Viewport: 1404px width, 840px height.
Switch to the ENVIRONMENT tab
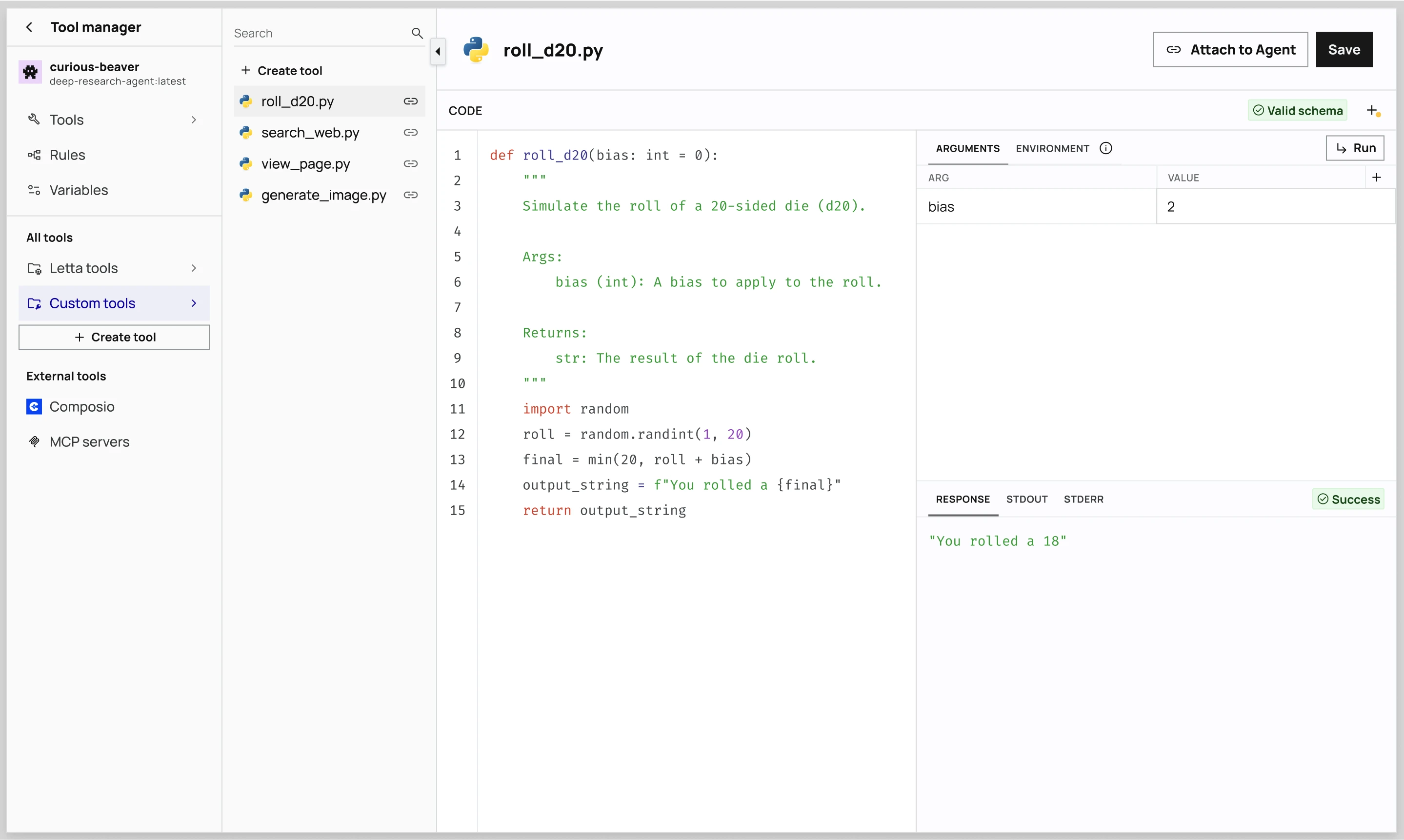[1052, 148]
